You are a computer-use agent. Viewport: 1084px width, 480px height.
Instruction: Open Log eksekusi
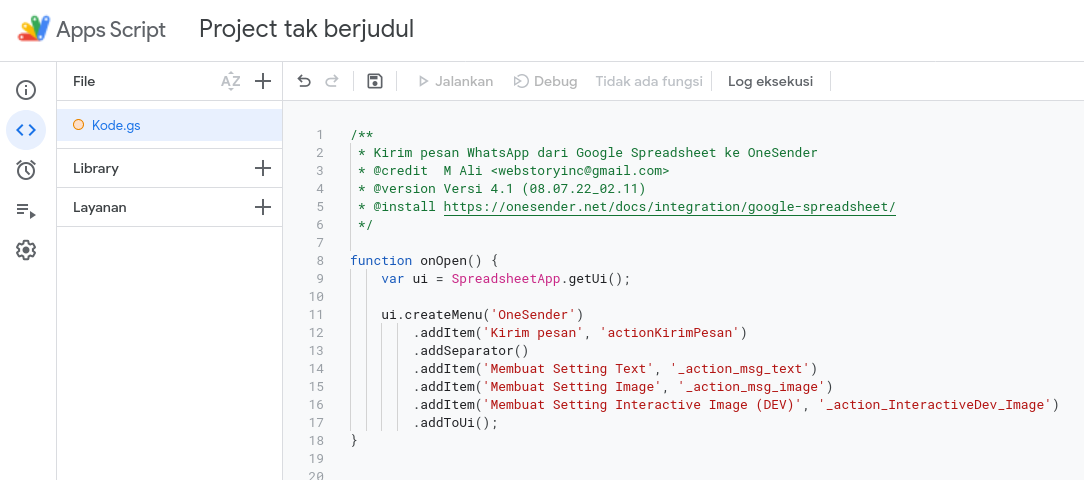coord(770,82)
